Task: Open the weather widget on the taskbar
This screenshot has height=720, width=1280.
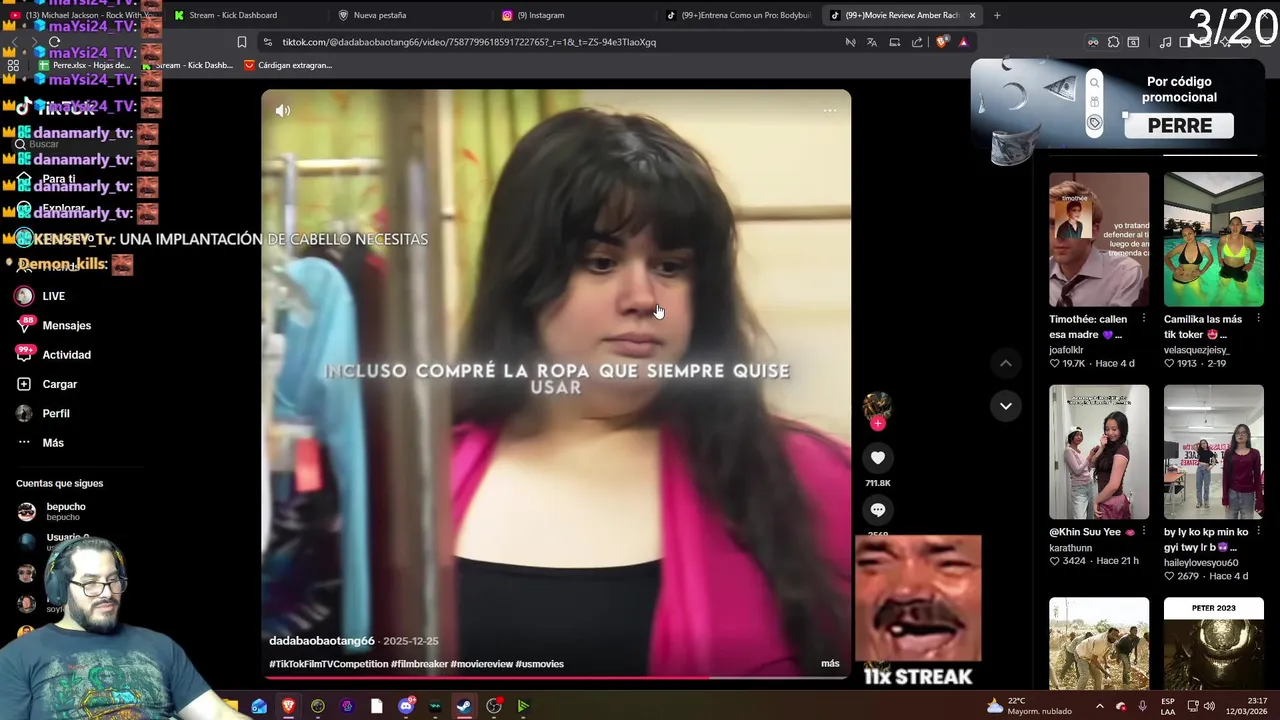Action: [x=1029, y=706]
